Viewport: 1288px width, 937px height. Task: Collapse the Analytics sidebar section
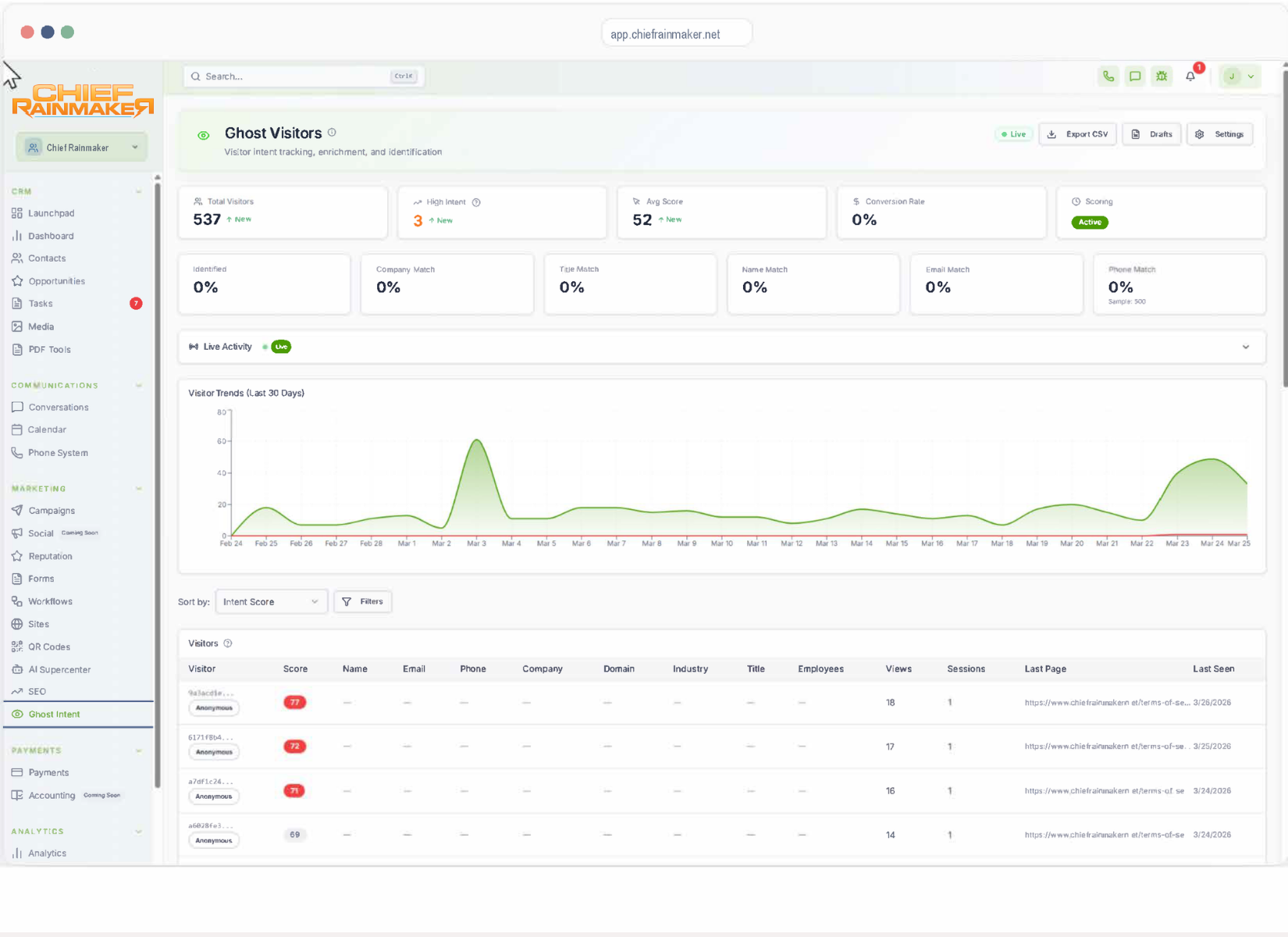tap(138, 832)
